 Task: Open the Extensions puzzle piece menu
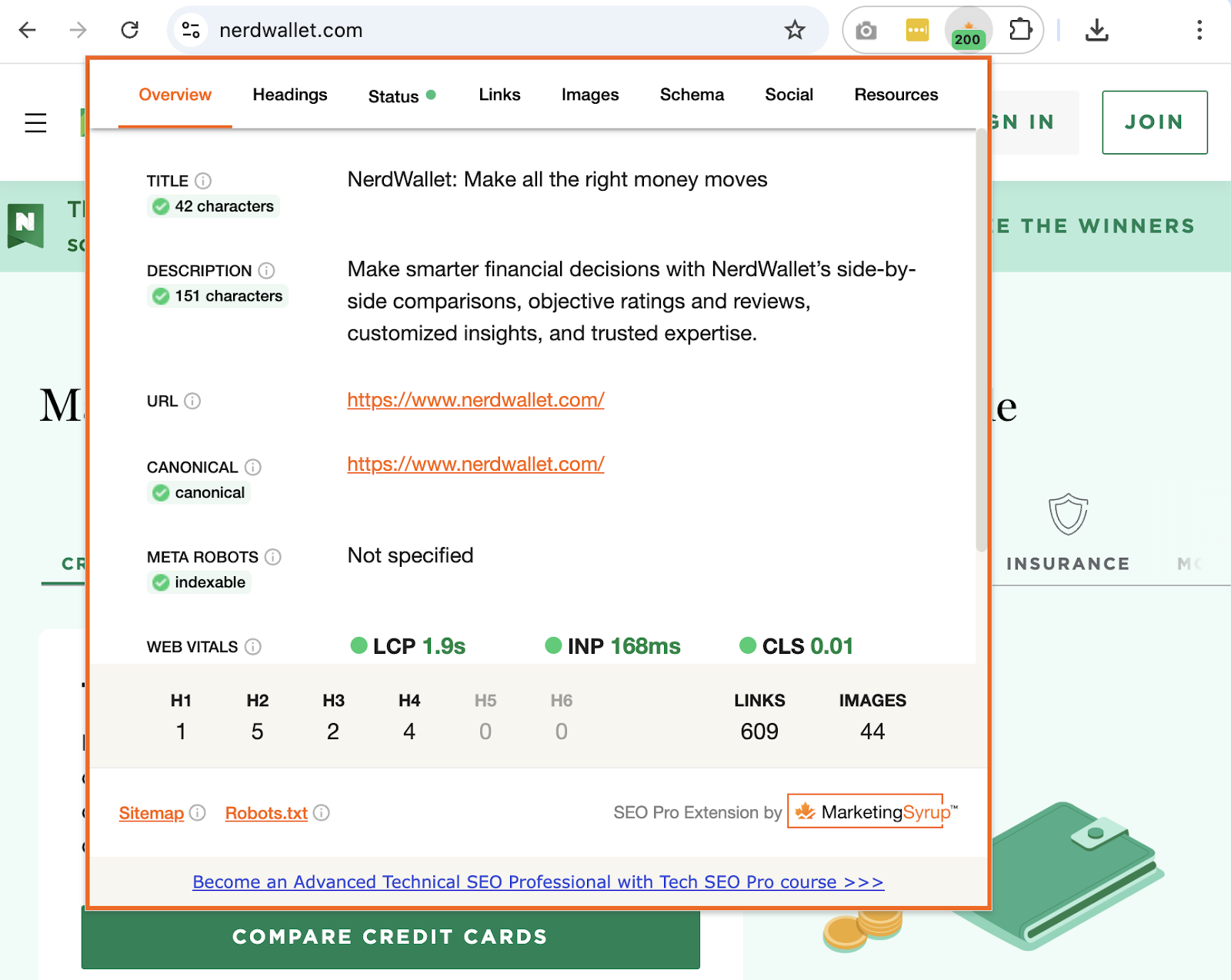[x=1020, y=30]
